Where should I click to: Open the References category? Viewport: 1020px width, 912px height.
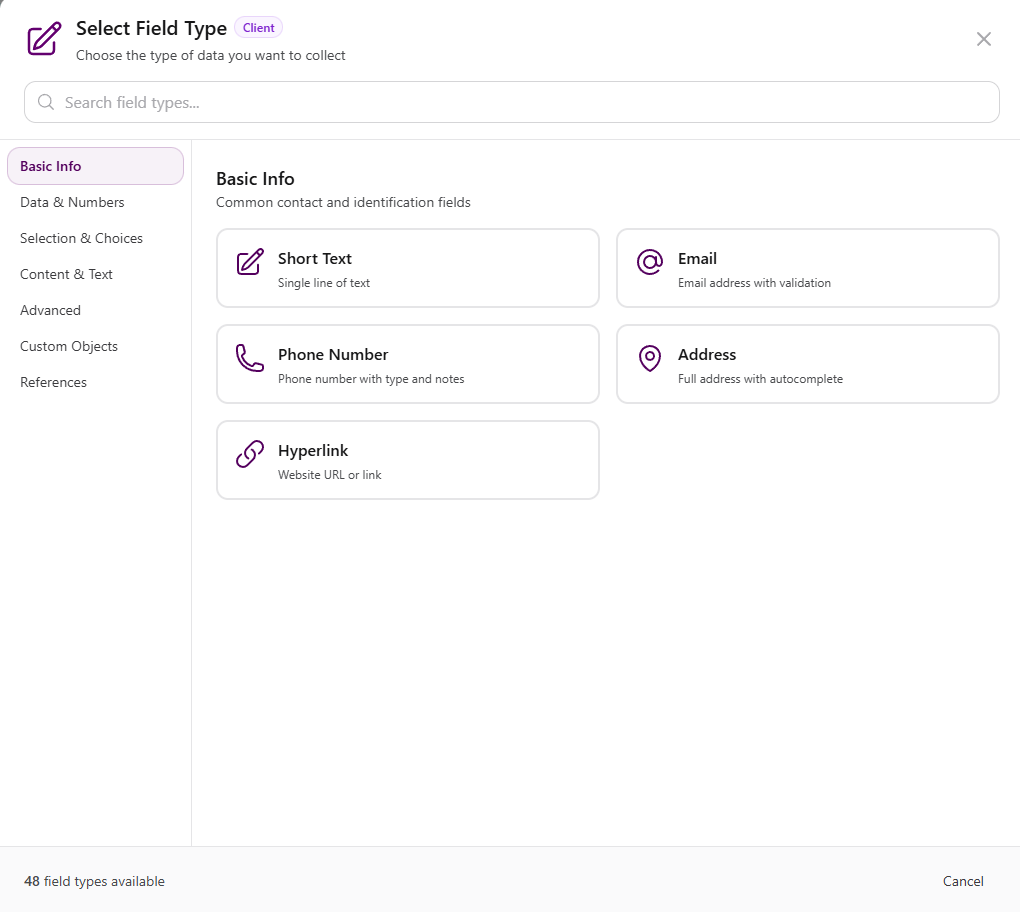96,382
